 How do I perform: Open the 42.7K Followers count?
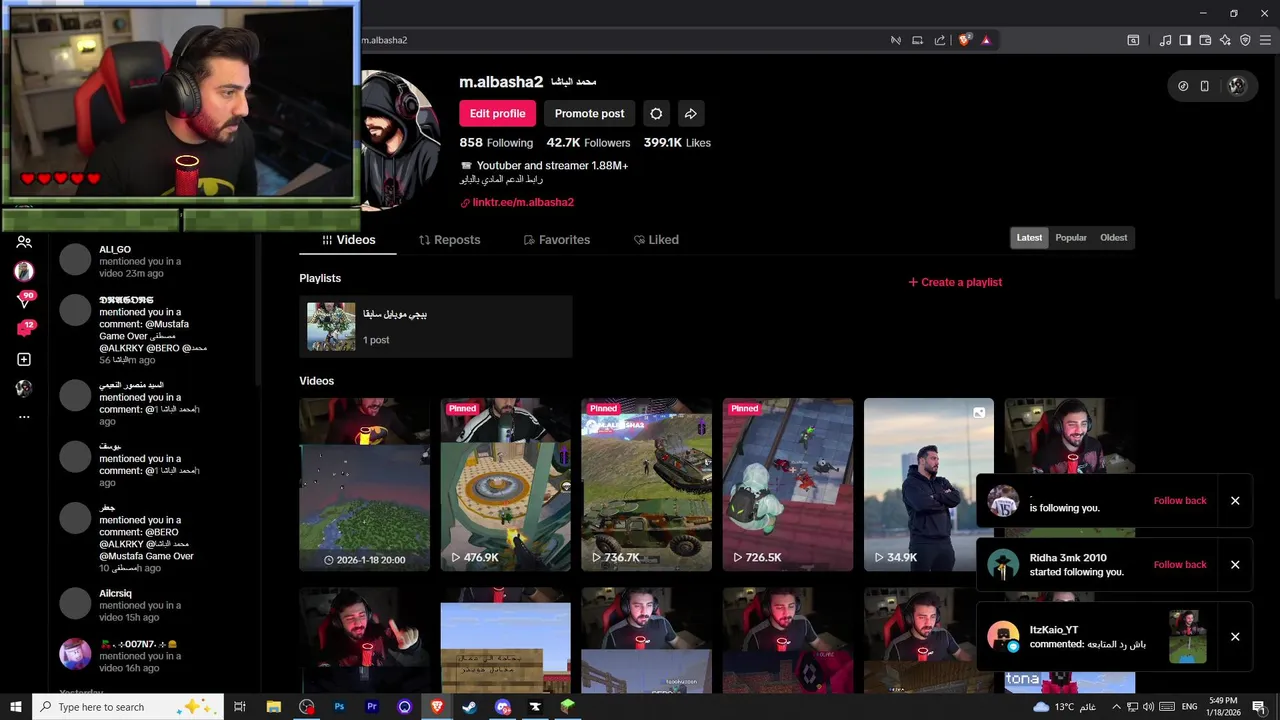[588, 143]
